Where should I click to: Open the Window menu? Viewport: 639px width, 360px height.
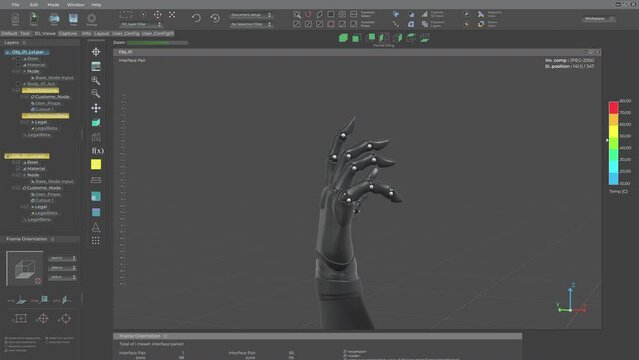click(75, 5)
